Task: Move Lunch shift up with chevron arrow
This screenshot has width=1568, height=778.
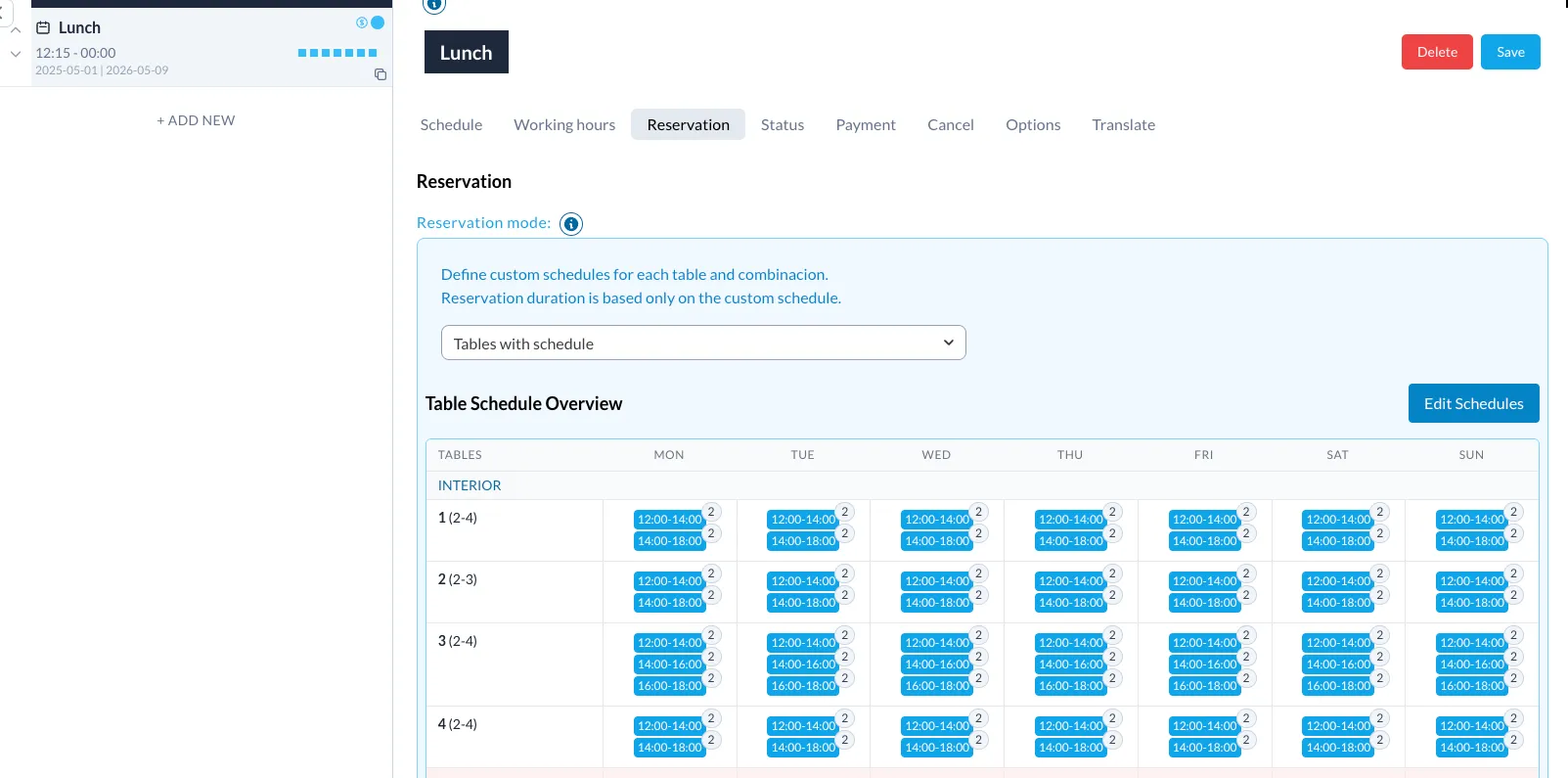Action: point(16,30)
